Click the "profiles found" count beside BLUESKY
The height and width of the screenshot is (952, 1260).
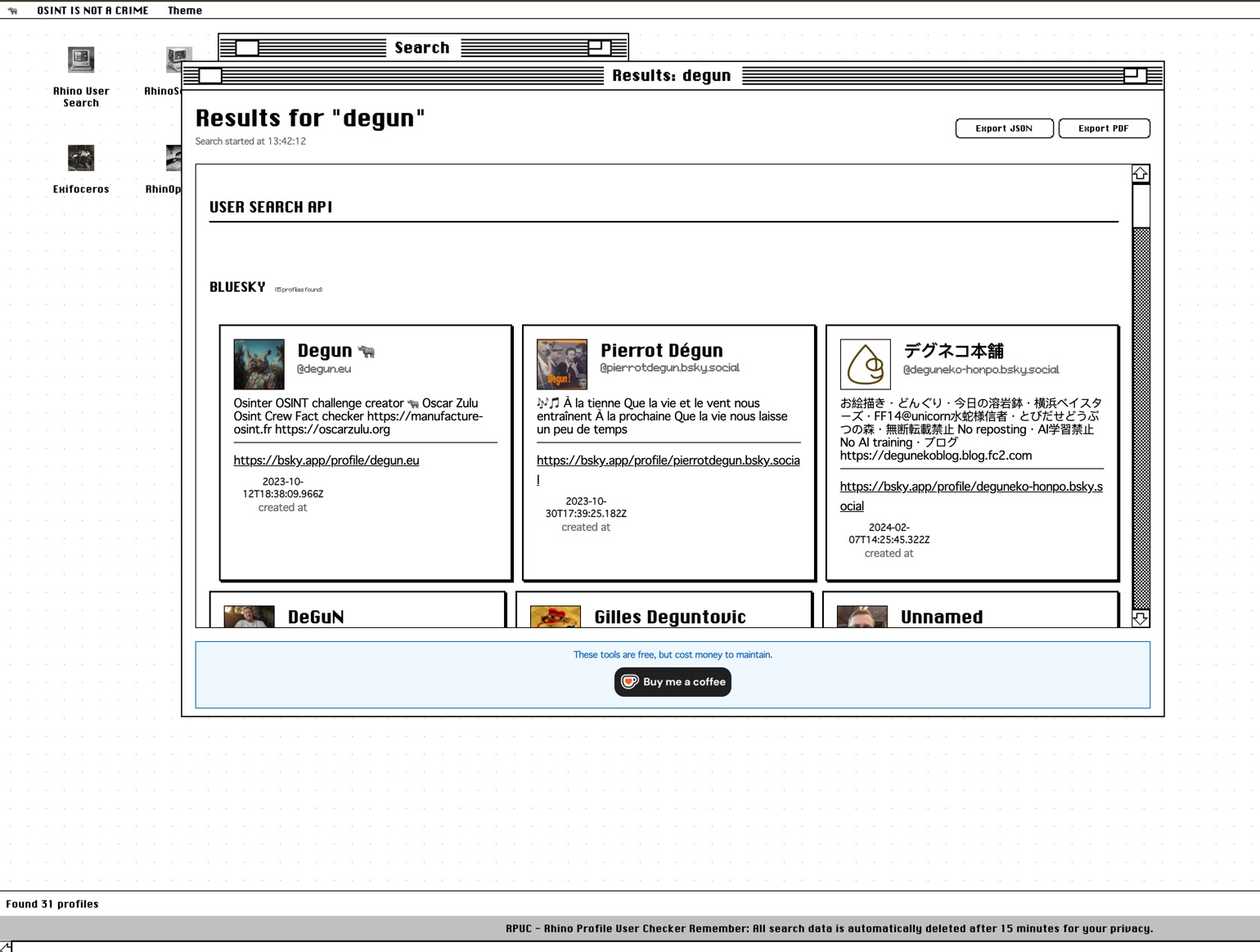click(299, 290)
